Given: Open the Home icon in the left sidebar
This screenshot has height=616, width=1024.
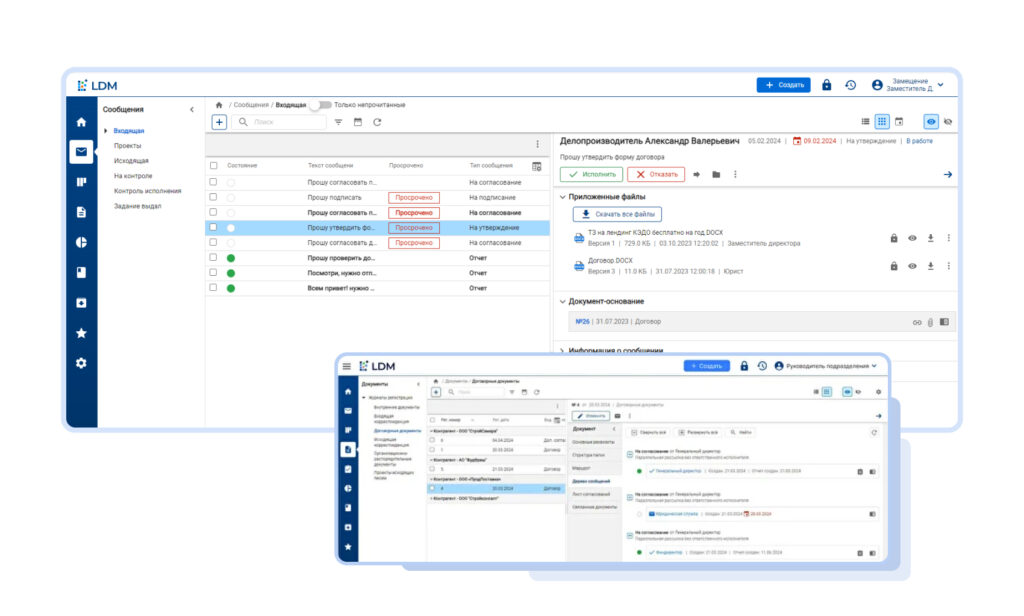Looking at the screenshot, I should pyautogui.click(x=81, y=122).
